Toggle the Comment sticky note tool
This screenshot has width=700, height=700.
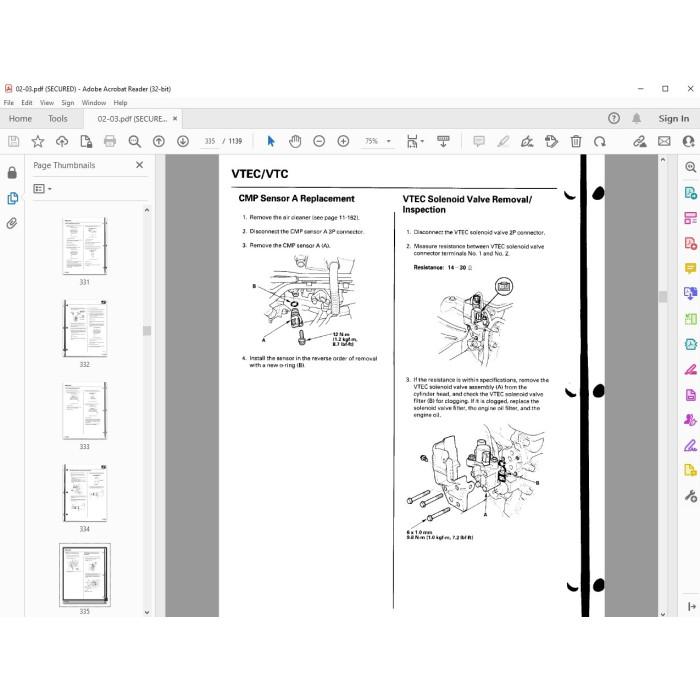(479, 142)
